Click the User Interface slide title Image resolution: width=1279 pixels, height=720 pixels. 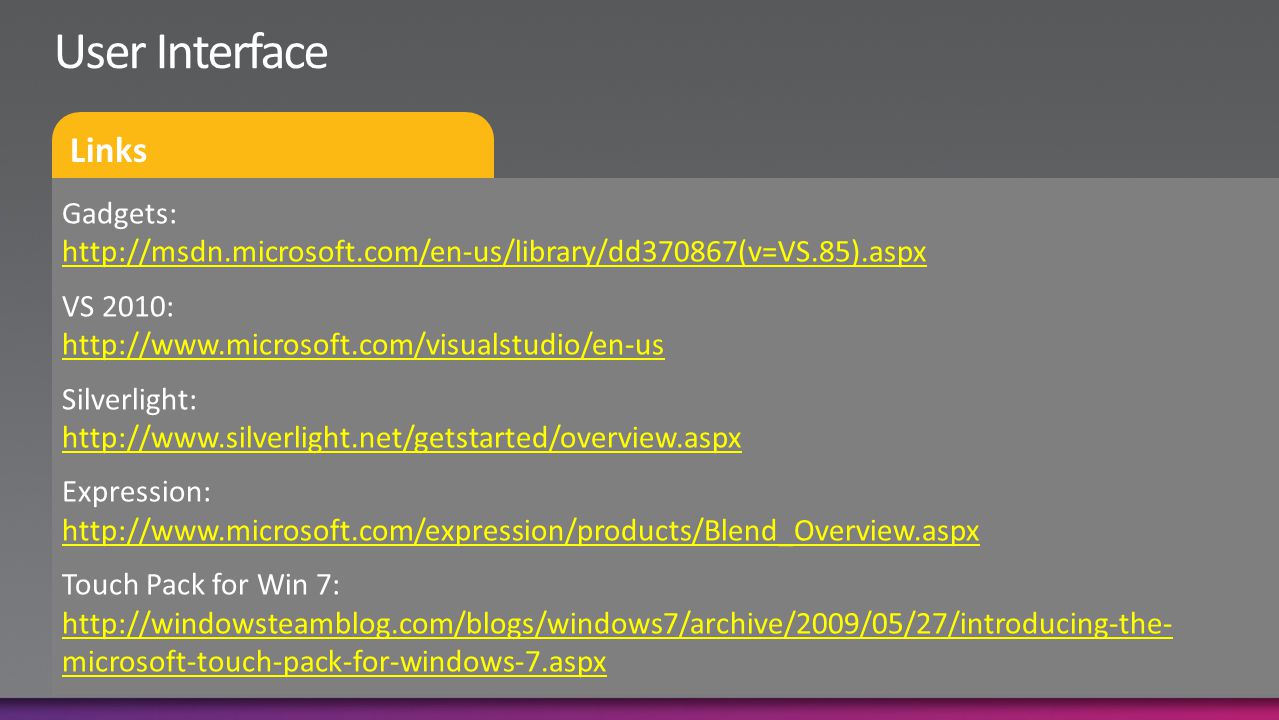[191, 52]
